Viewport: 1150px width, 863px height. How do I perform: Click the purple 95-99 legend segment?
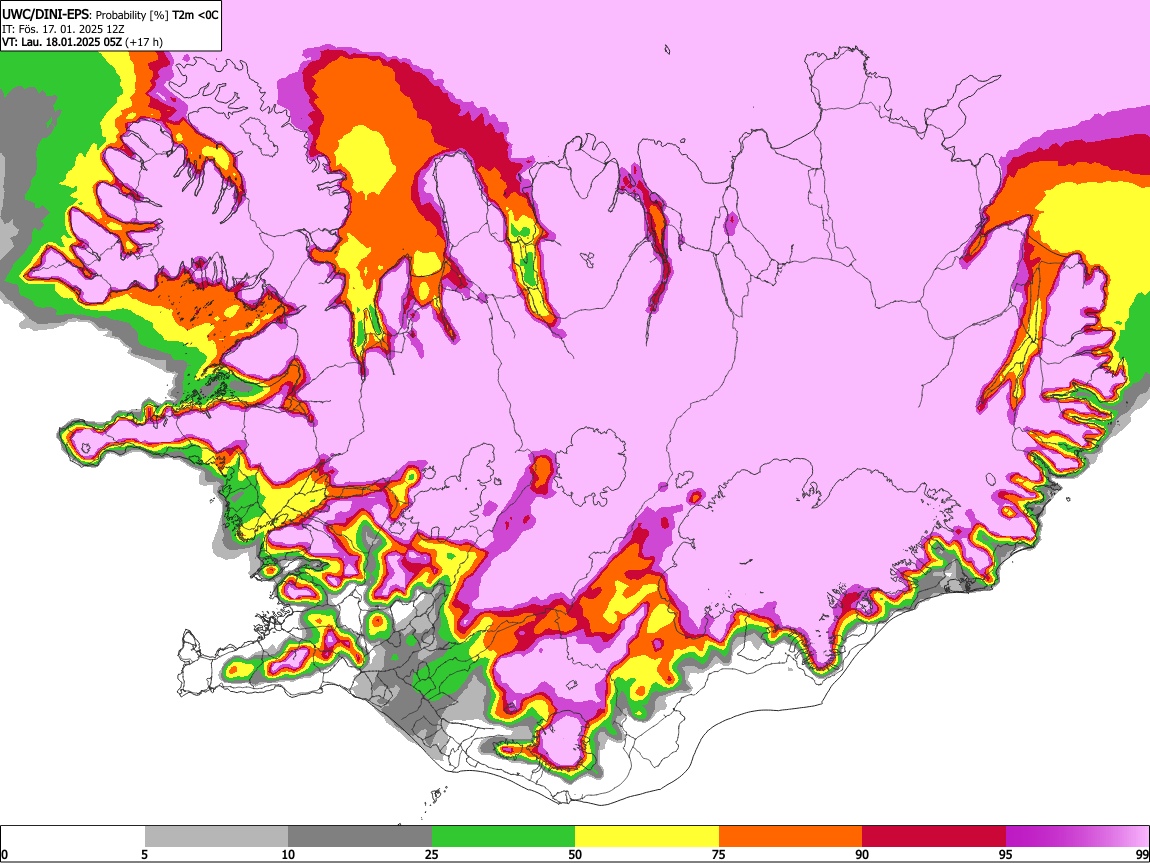(1077, 837)
